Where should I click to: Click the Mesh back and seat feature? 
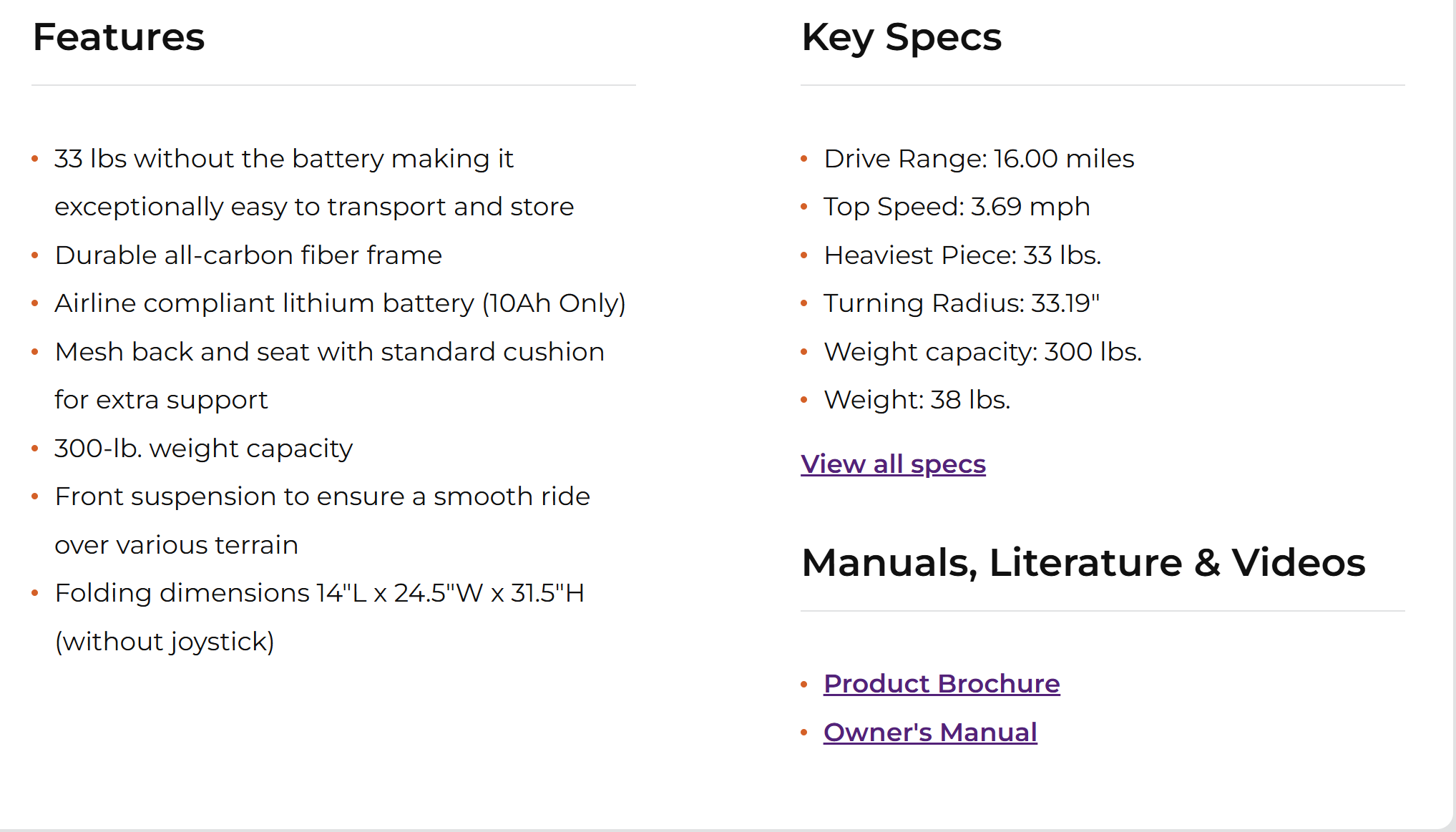(x=329, y=352)
